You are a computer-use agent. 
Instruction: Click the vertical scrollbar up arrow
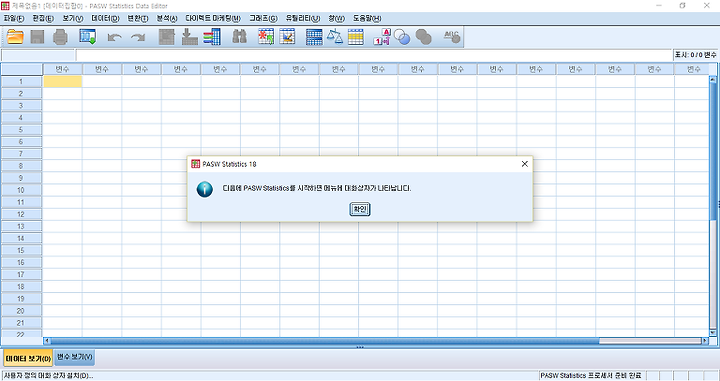coord(713,79)
